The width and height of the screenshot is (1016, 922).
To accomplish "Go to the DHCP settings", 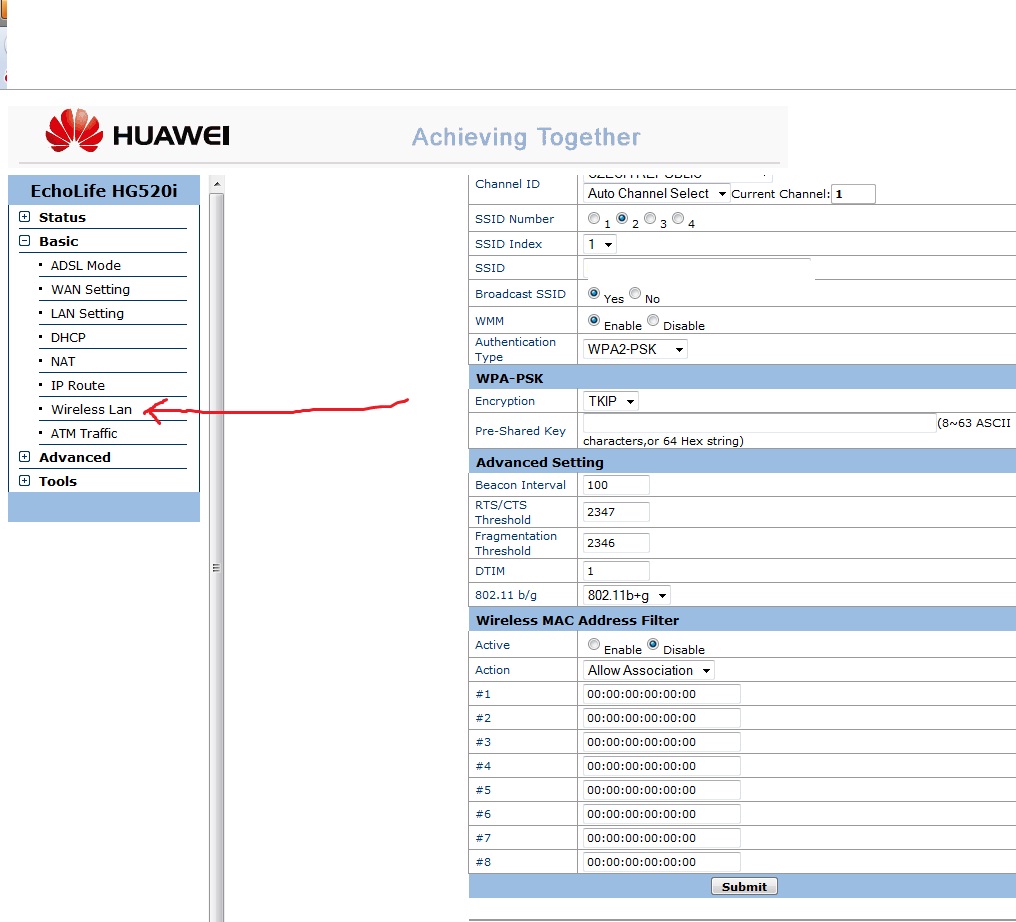I will pos(68,337).
